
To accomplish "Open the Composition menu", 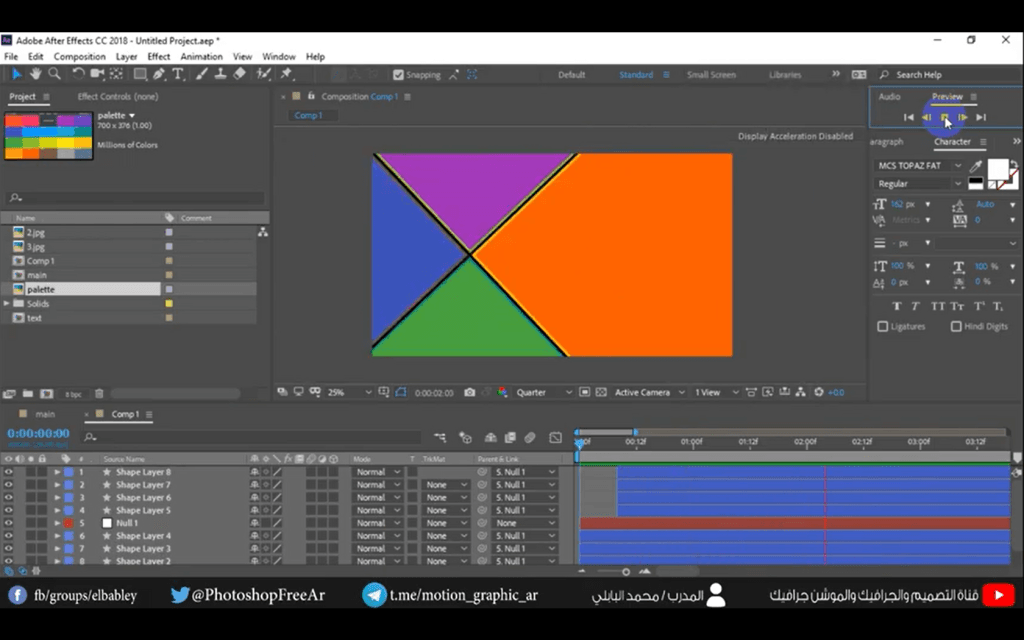I will click(x=80, y=57).
